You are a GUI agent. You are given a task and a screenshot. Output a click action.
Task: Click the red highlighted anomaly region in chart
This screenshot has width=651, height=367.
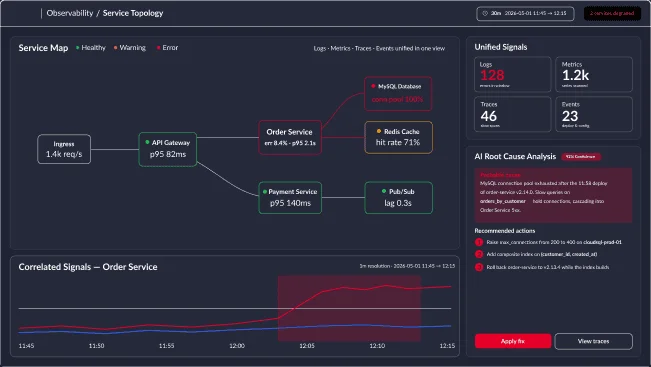click(x=349, y=308)
